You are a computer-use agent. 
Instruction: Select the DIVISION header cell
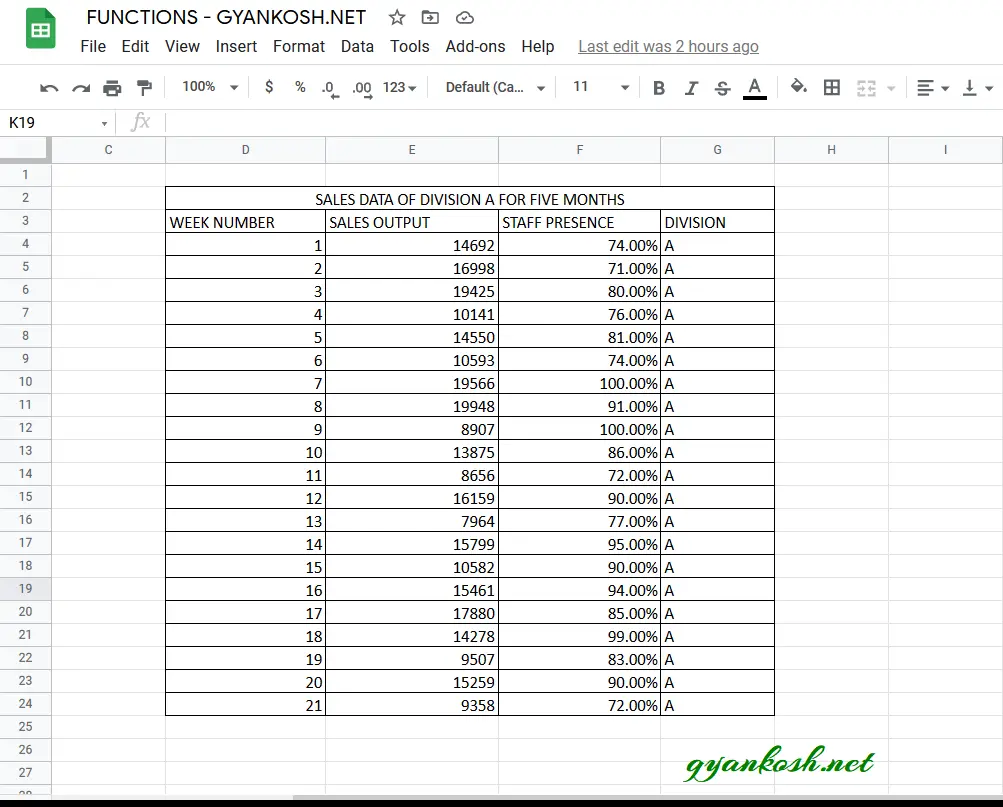tap(717, 222)
